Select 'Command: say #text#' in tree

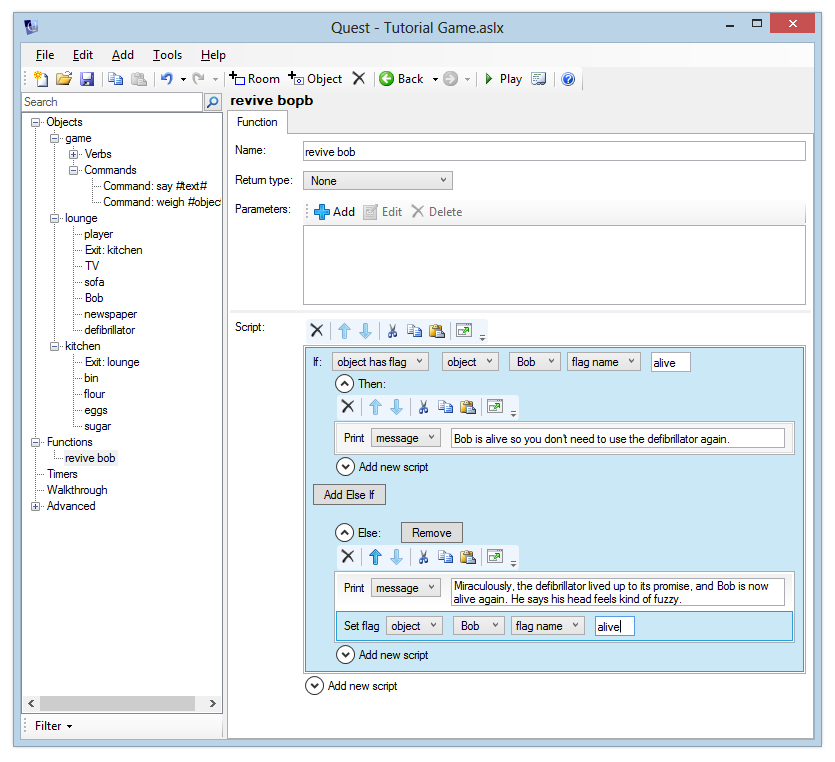click(x=155, y=186)
